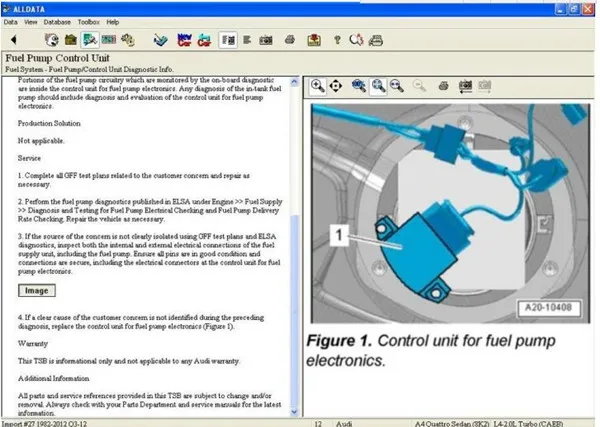The height and width of the screenshot is (427, 600).
Task: Click the text pane scroll-up arrow
Action: click(294, 81)
